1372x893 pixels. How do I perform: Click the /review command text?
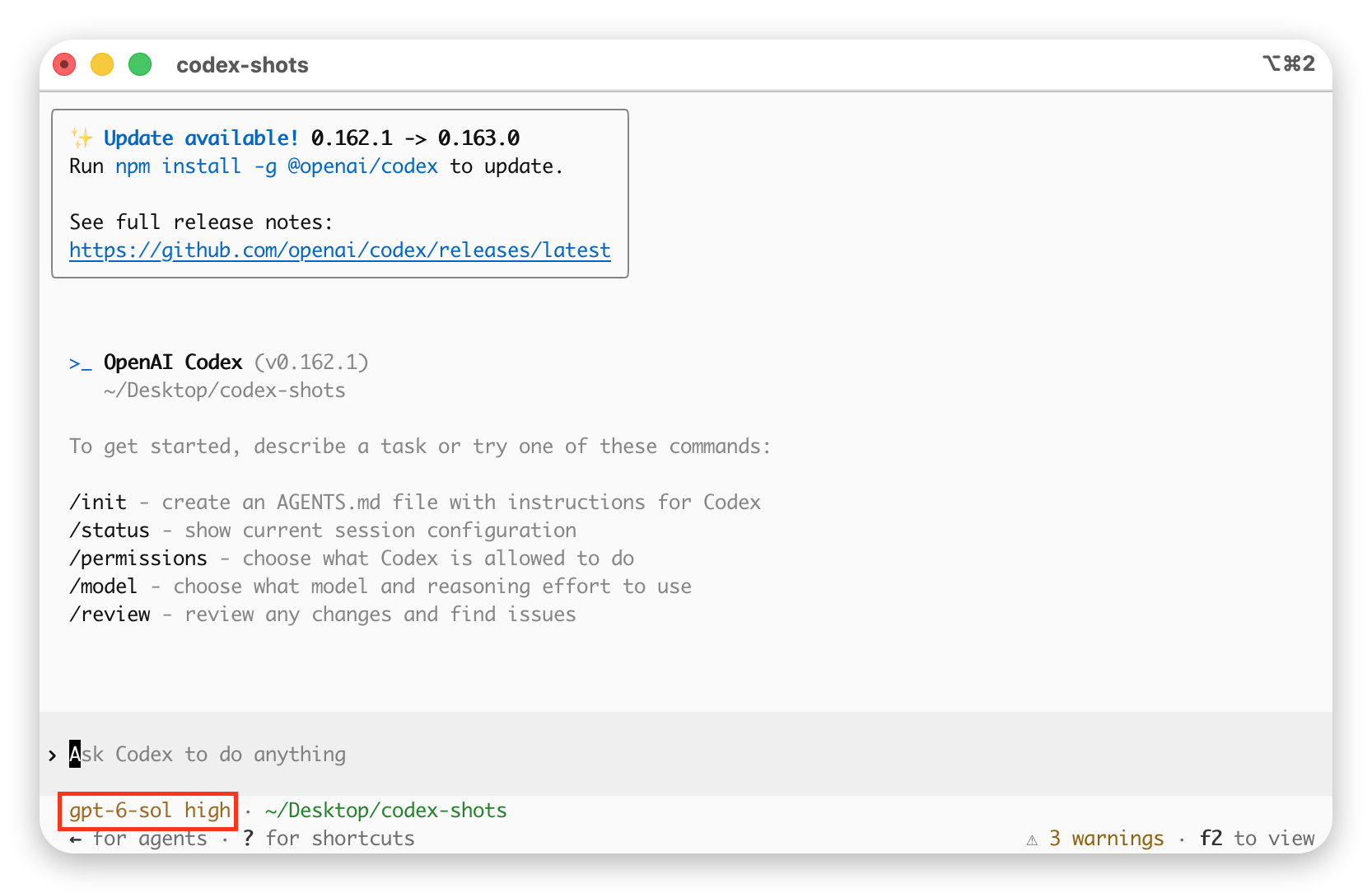point(110,615)
